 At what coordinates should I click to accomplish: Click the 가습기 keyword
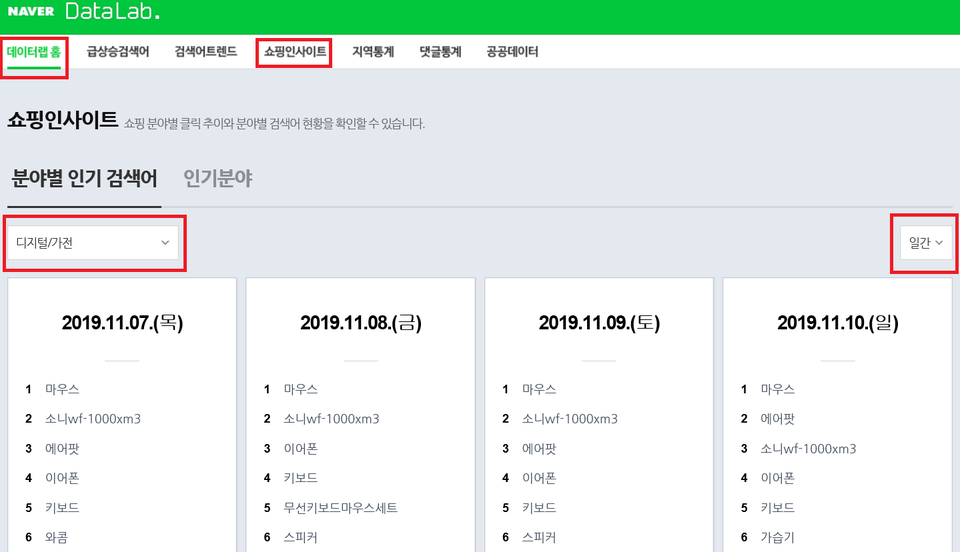pyautogui.click(x=778, y=537)
